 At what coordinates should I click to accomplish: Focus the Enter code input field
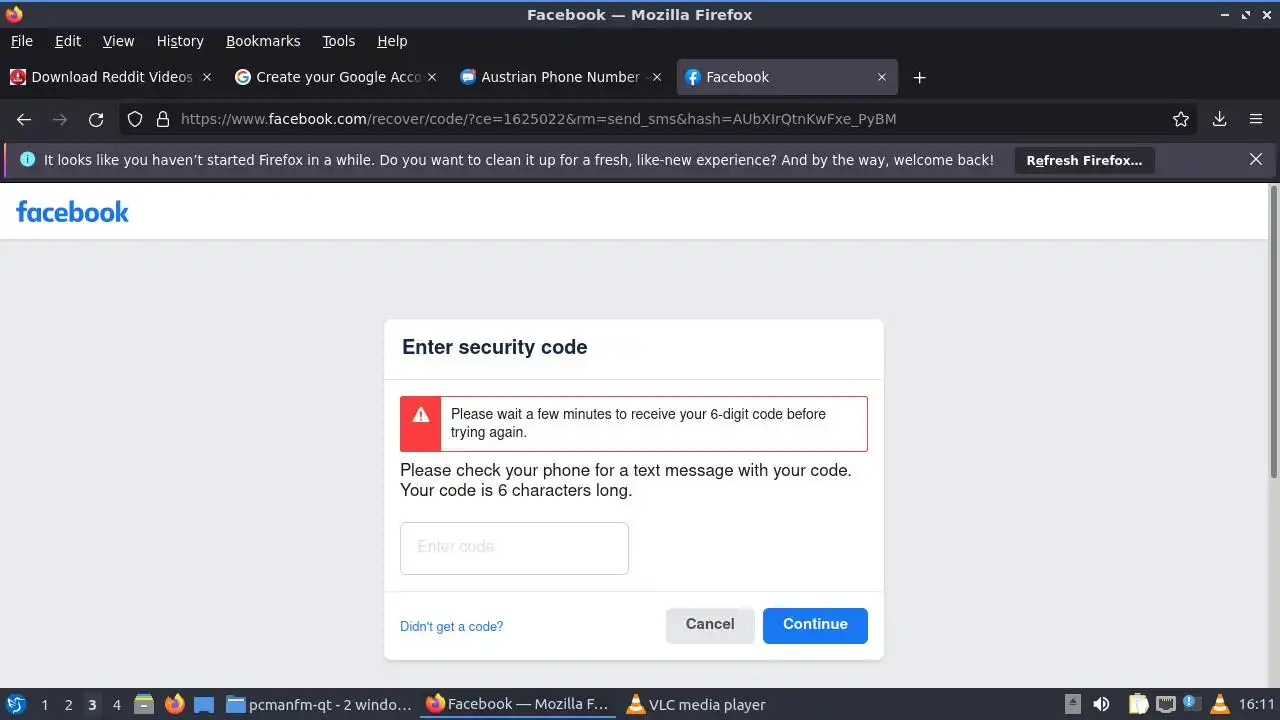[514, 548]
